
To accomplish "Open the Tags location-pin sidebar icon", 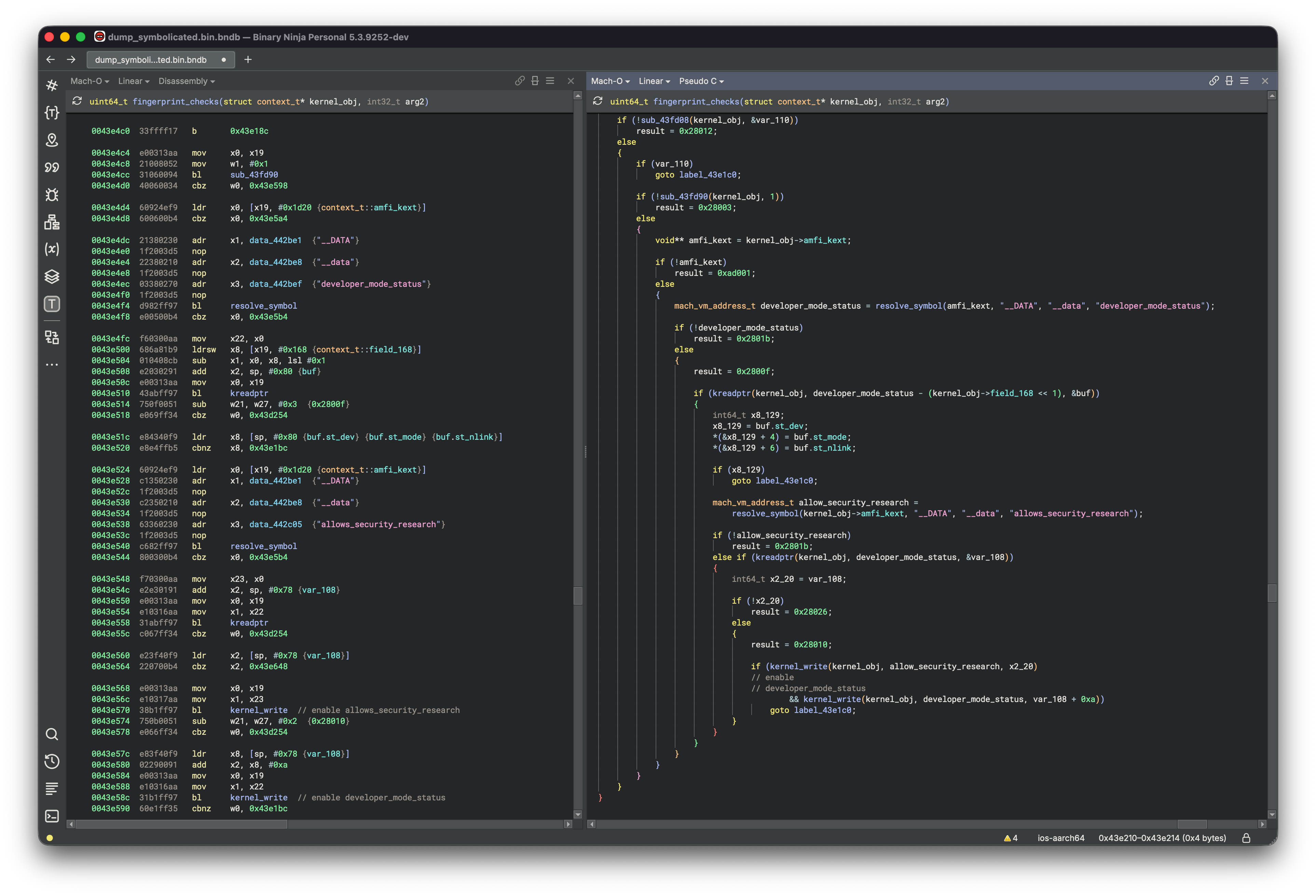I will click(x=52, y=140).
